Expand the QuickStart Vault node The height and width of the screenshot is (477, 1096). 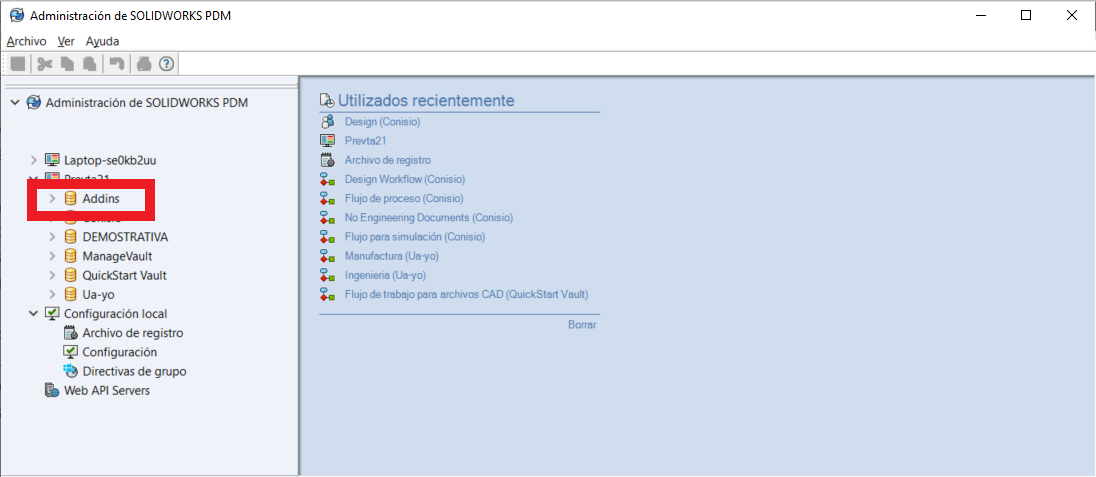coord(52,276)
